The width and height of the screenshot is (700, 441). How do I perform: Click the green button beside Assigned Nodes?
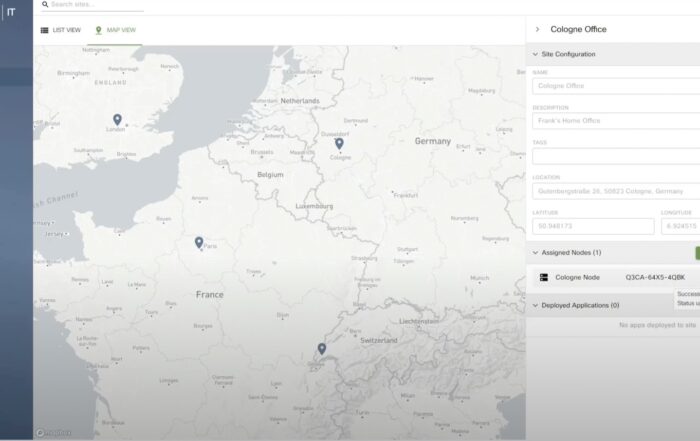[698, 253]
